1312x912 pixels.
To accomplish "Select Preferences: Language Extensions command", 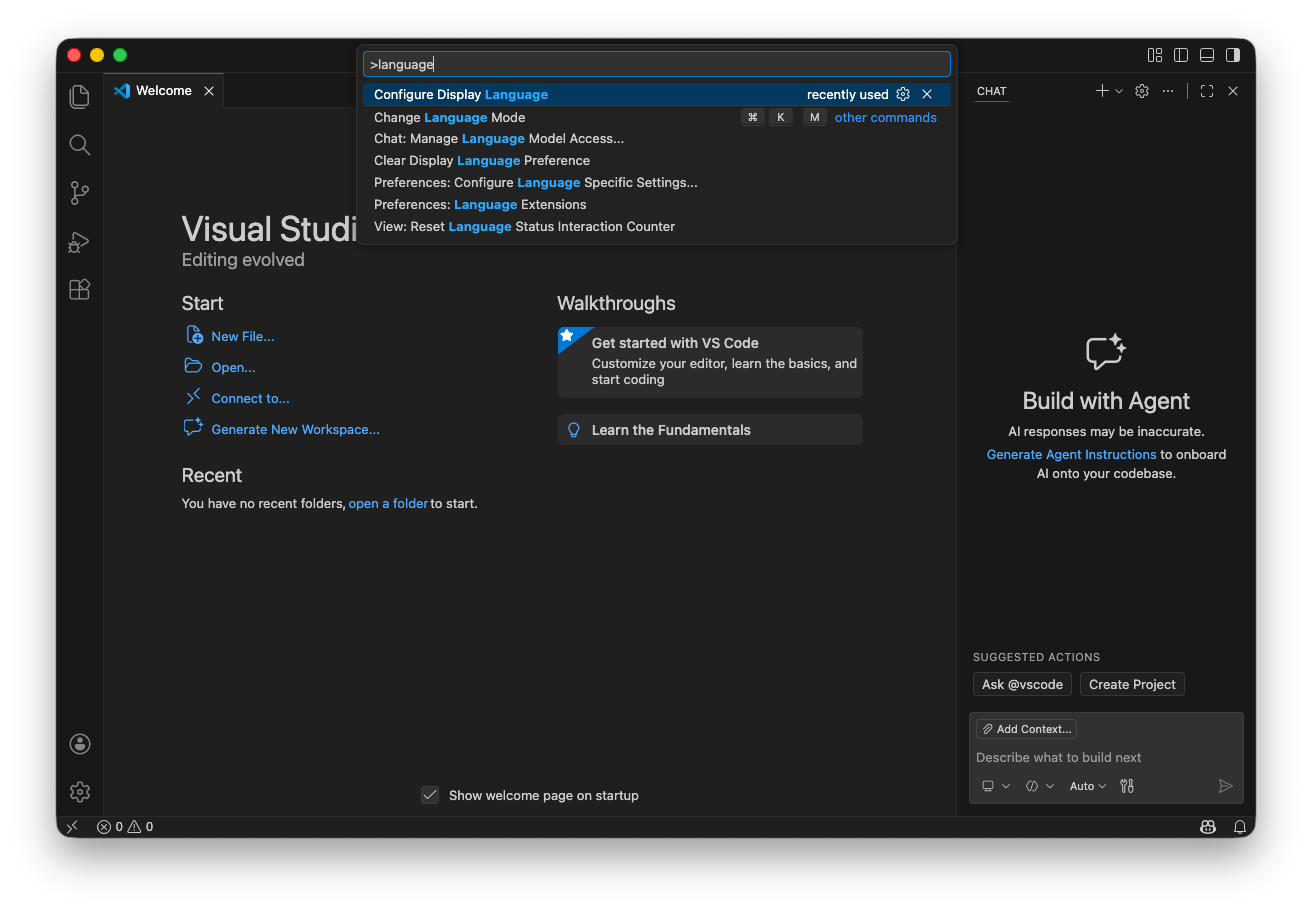I will click(656, 205).
